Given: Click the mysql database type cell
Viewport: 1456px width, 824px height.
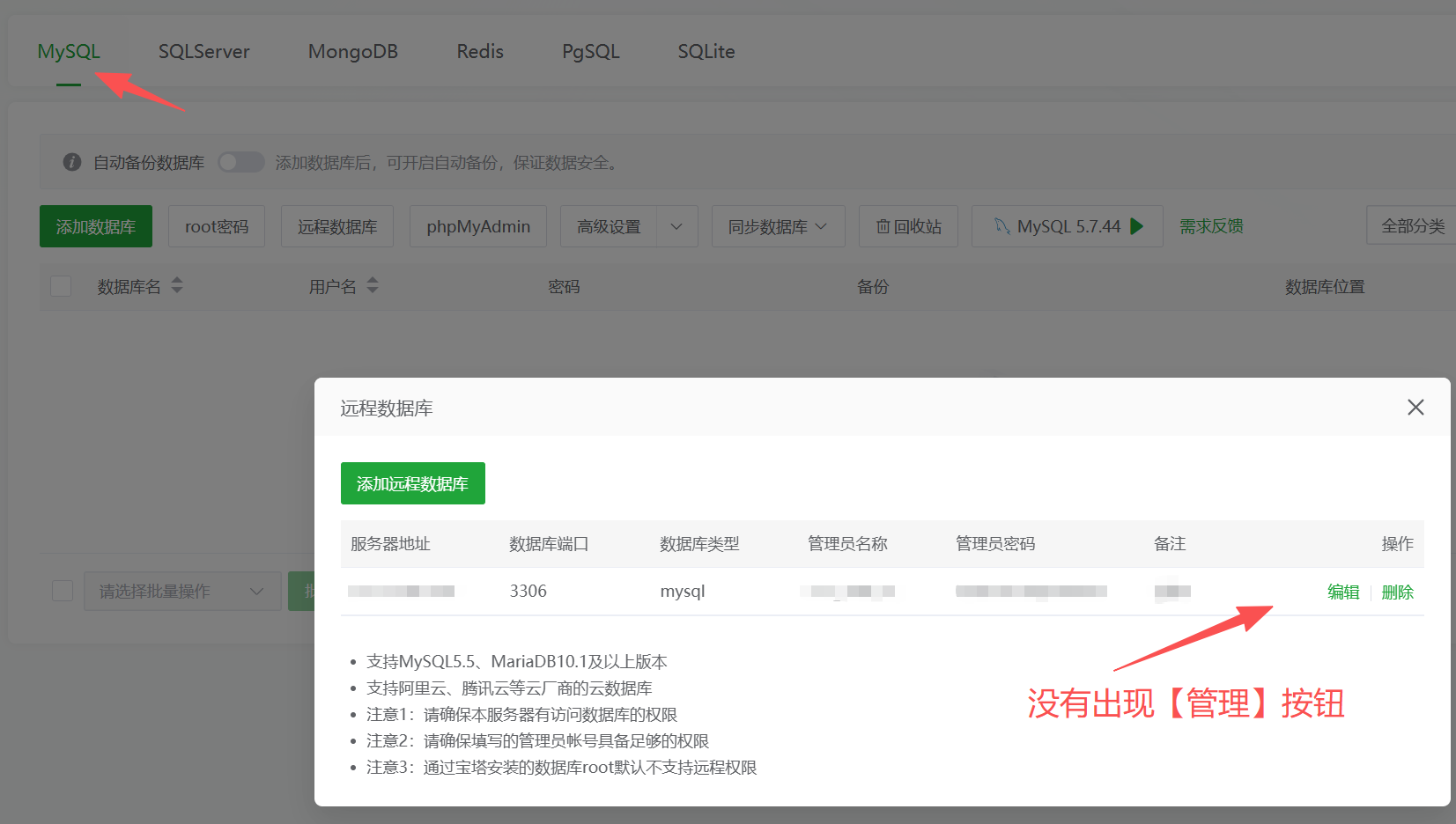Looking at the screenshot, I should tap(683, 591).
